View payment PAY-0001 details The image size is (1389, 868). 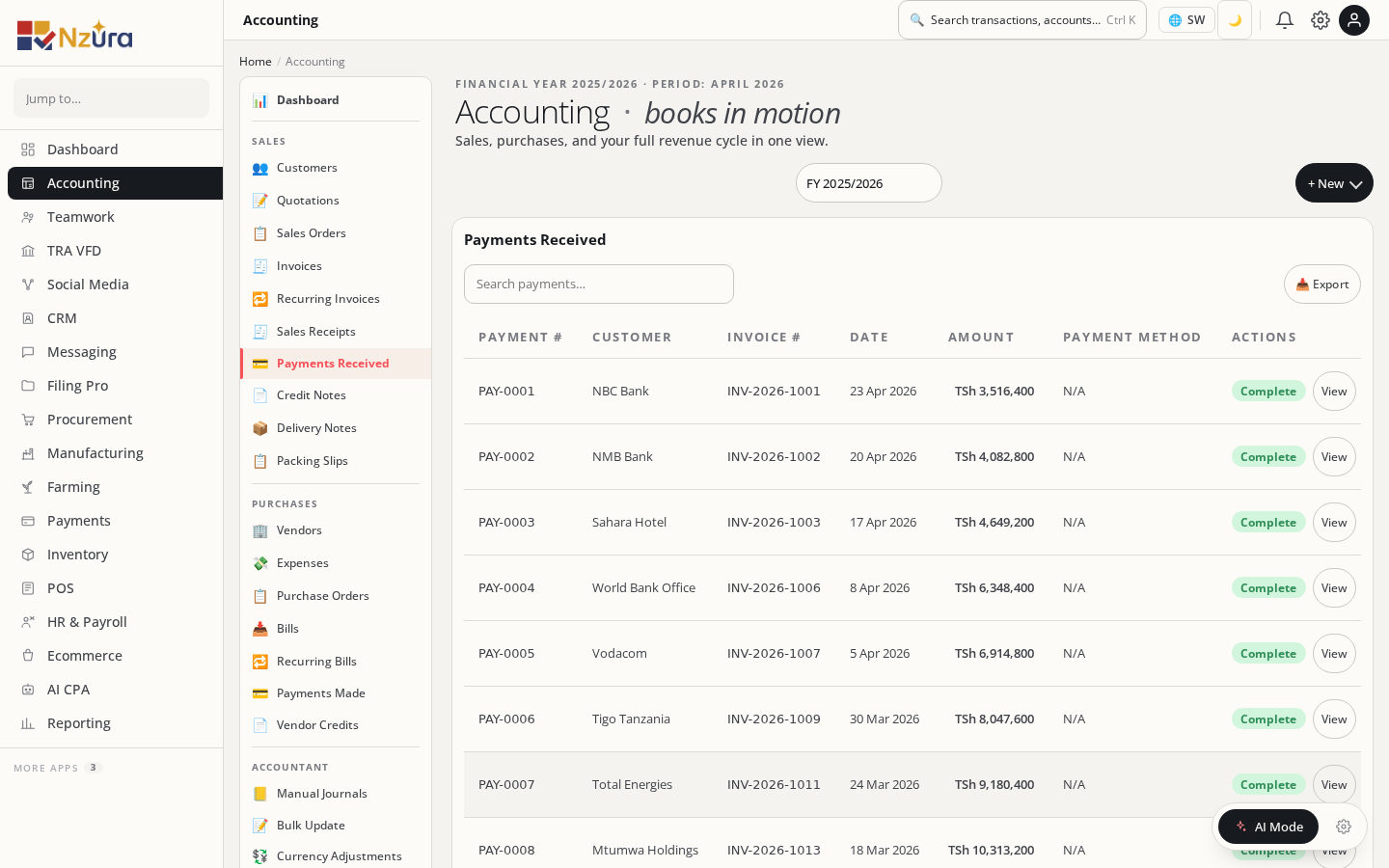1334,392
